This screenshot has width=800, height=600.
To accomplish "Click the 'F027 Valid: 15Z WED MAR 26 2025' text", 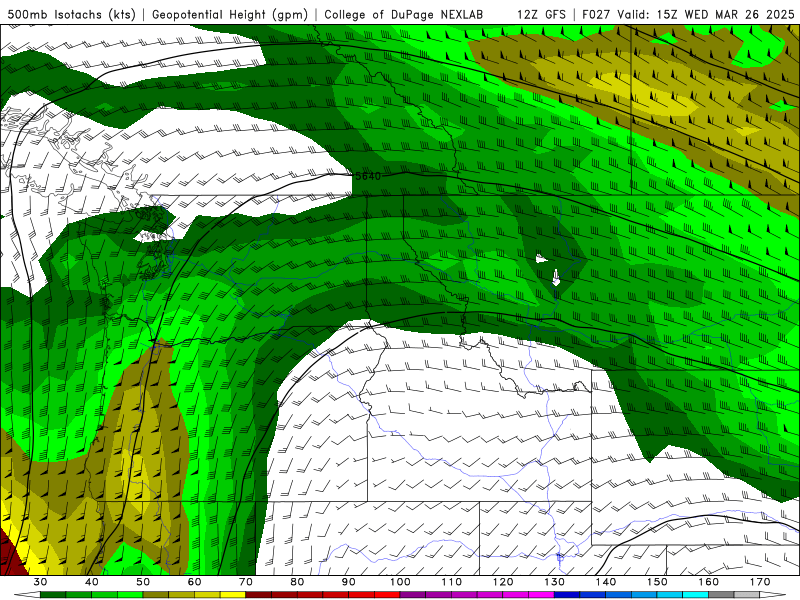I will (x=688, y=15).
